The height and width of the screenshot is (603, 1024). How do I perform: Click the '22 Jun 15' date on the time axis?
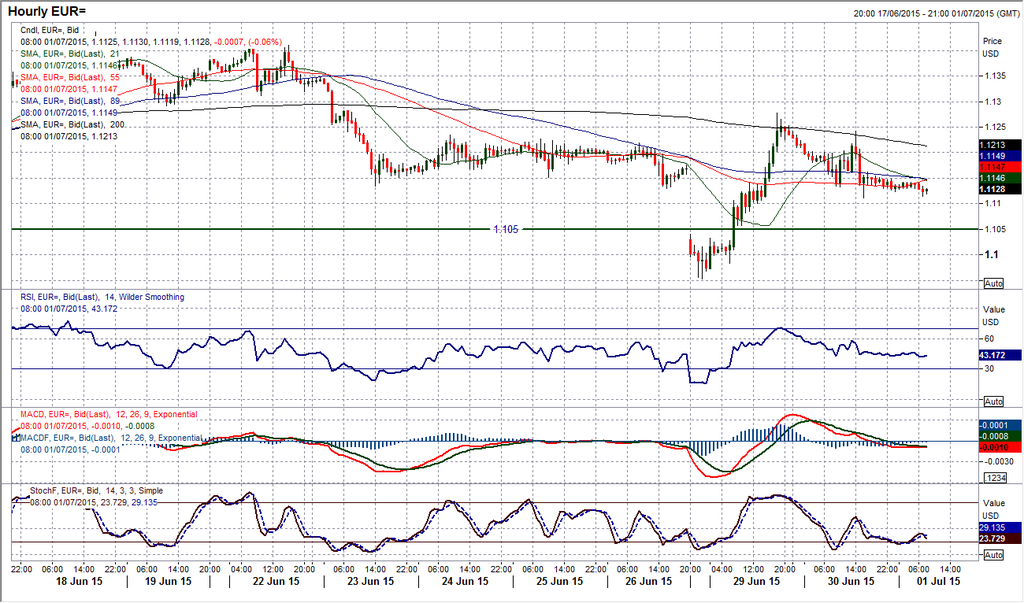(x=276, y=581)
